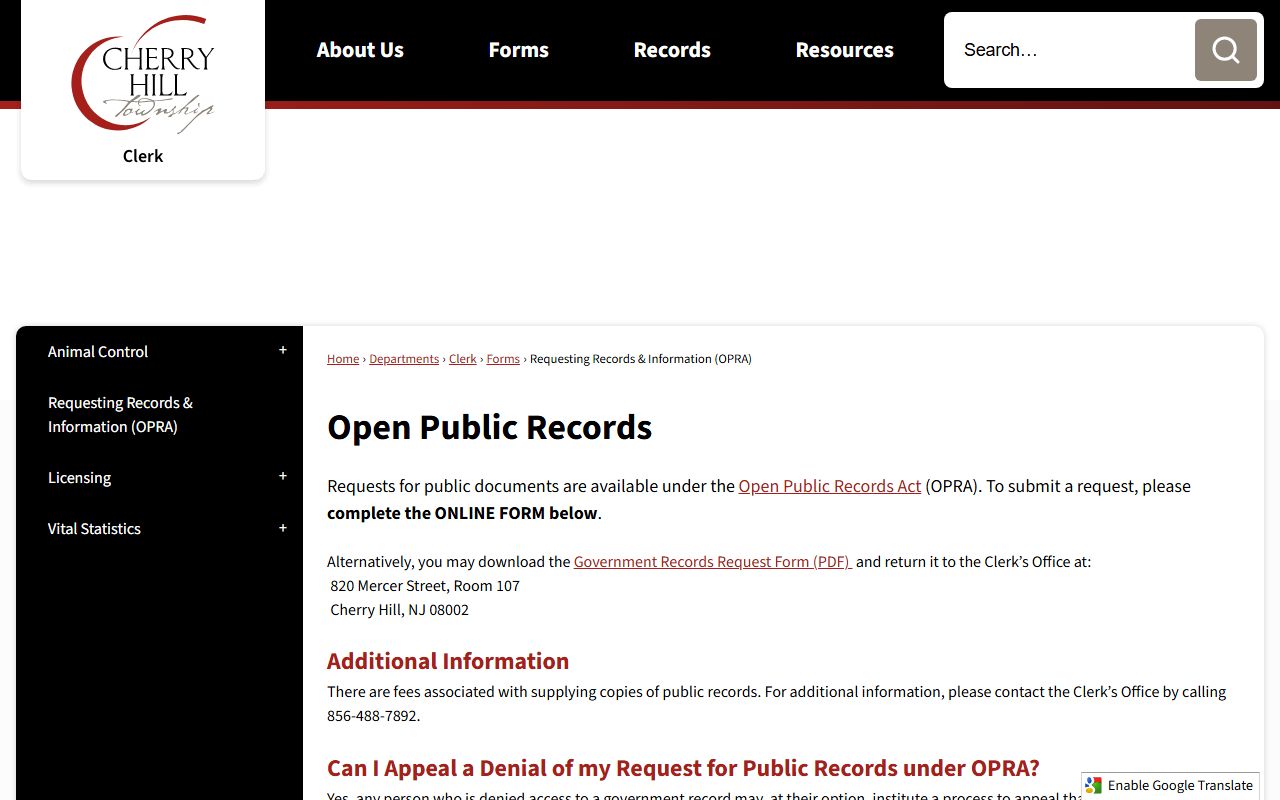Click Enable Google Translate button

click(x=1170, y=785)
